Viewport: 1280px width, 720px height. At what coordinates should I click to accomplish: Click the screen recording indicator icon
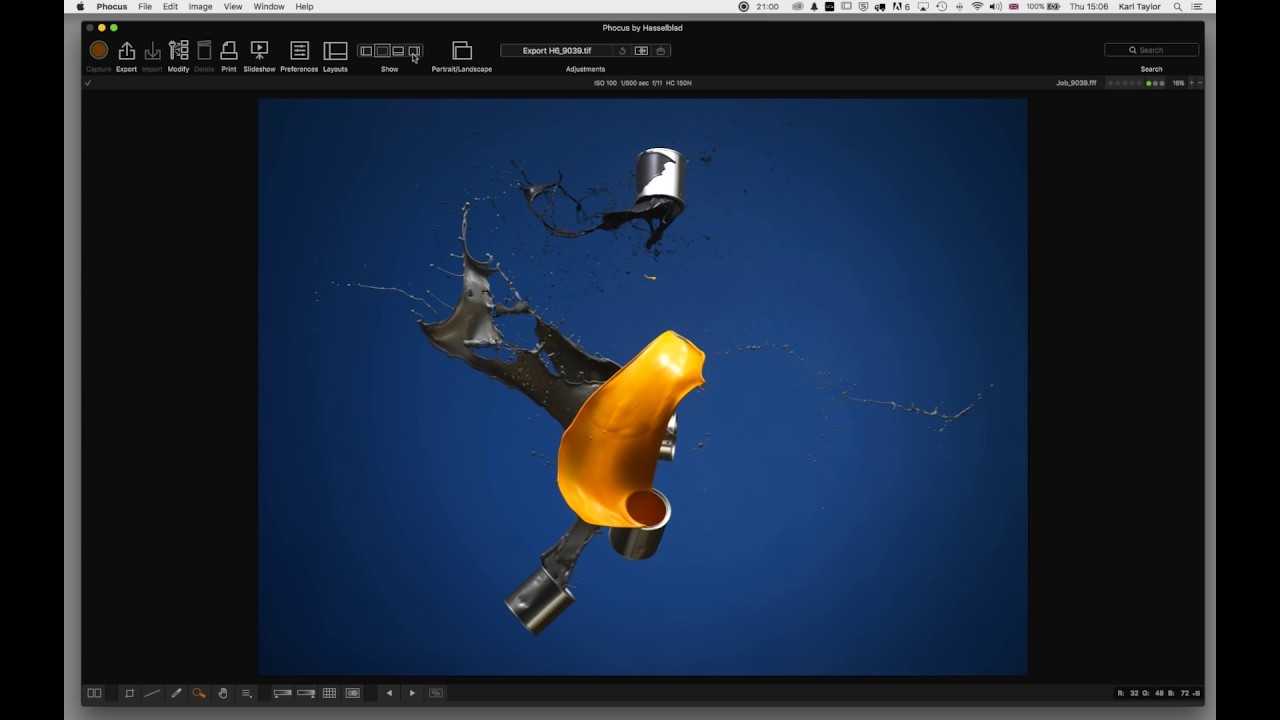pos(743,7)
